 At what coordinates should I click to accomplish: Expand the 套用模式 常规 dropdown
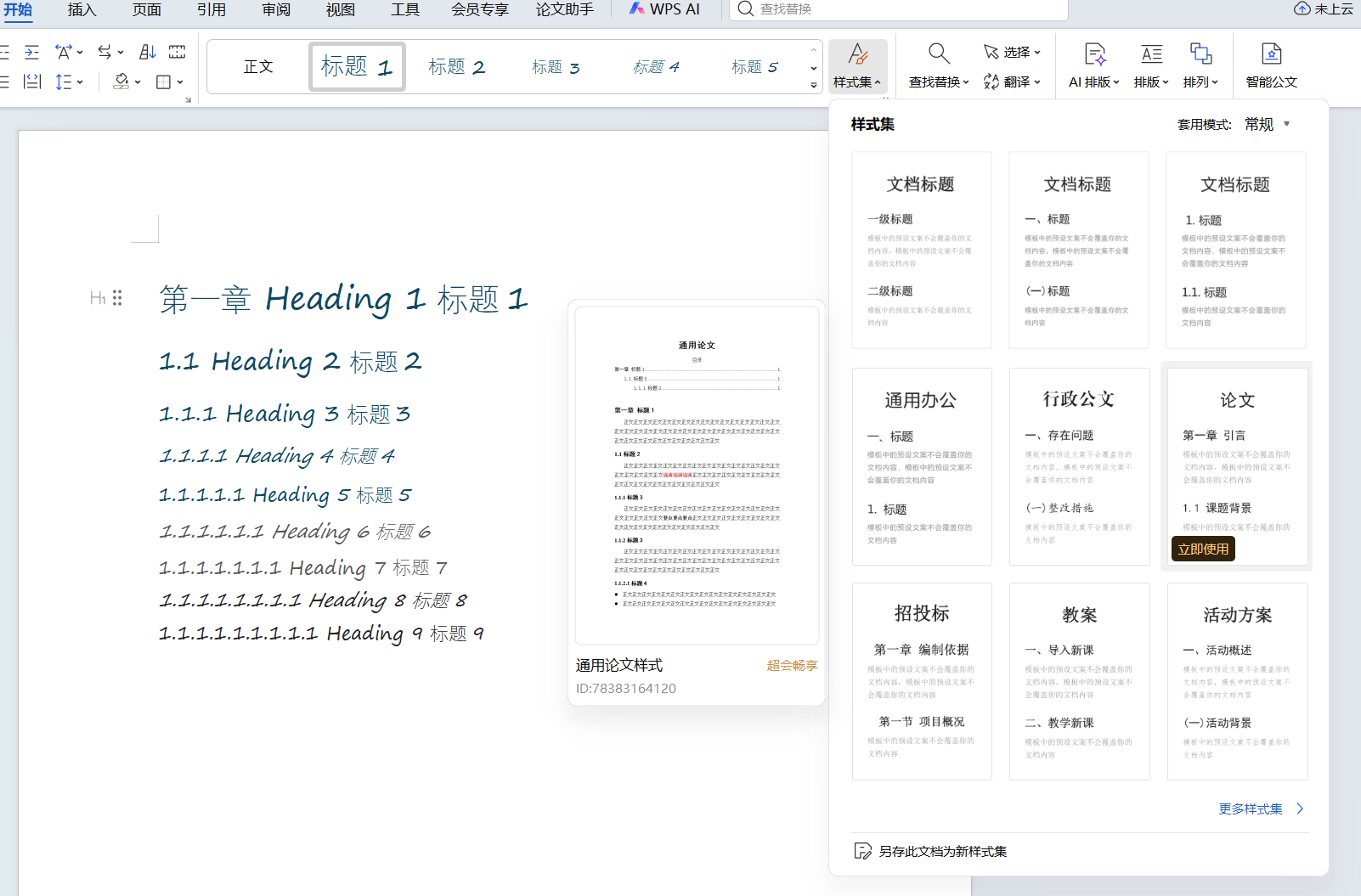click(x=1286, y=124)
